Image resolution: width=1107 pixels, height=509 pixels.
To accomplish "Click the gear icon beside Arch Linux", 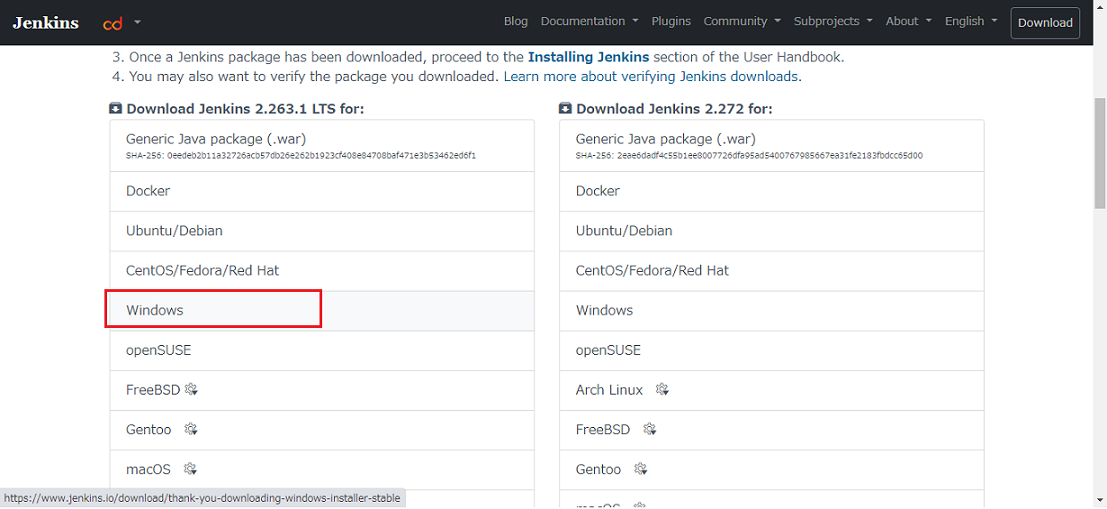I will click(x=662, y=390).
